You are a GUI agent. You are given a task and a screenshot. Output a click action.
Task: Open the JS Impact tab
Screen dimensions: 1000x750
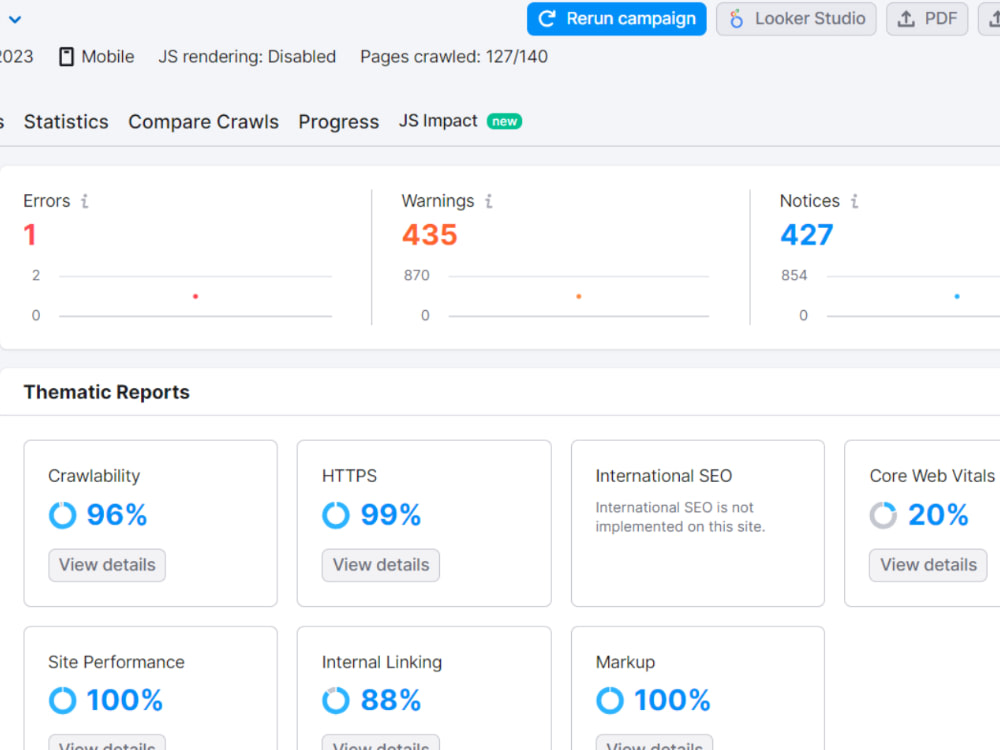pos(438,121)
